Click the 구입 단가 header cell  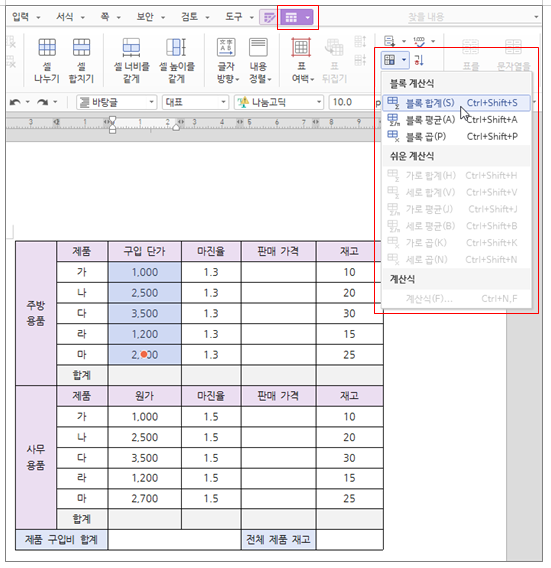coord(145,251)
